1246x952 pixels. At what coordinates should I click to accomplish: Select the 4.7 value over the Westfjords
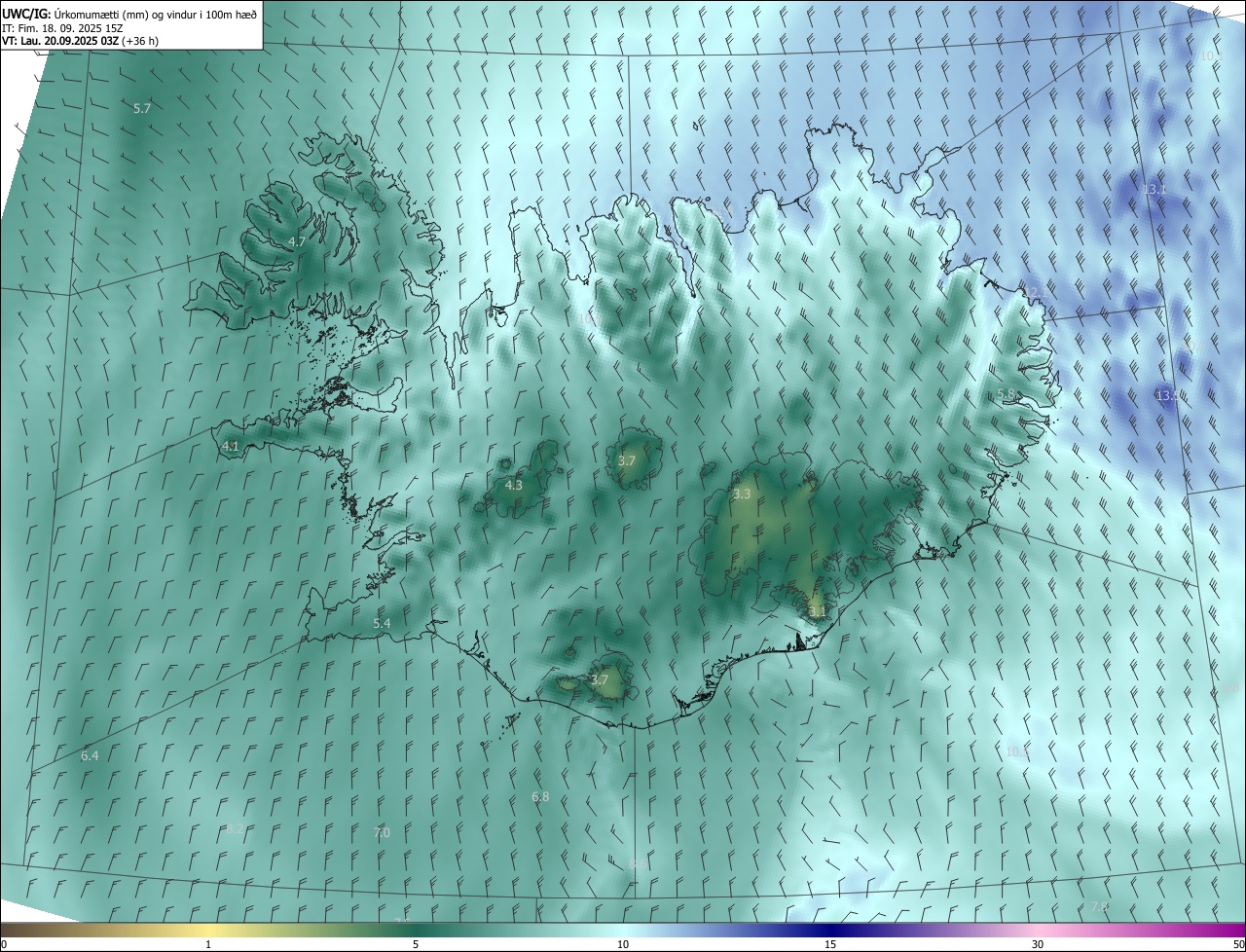tap(297, 241)
